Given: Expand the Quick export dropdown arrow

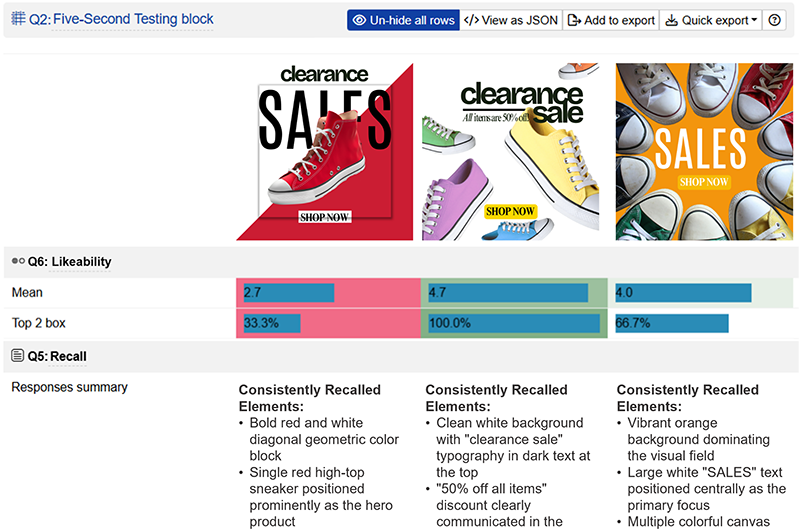Looking at the screenshot, I should [754, 21].
